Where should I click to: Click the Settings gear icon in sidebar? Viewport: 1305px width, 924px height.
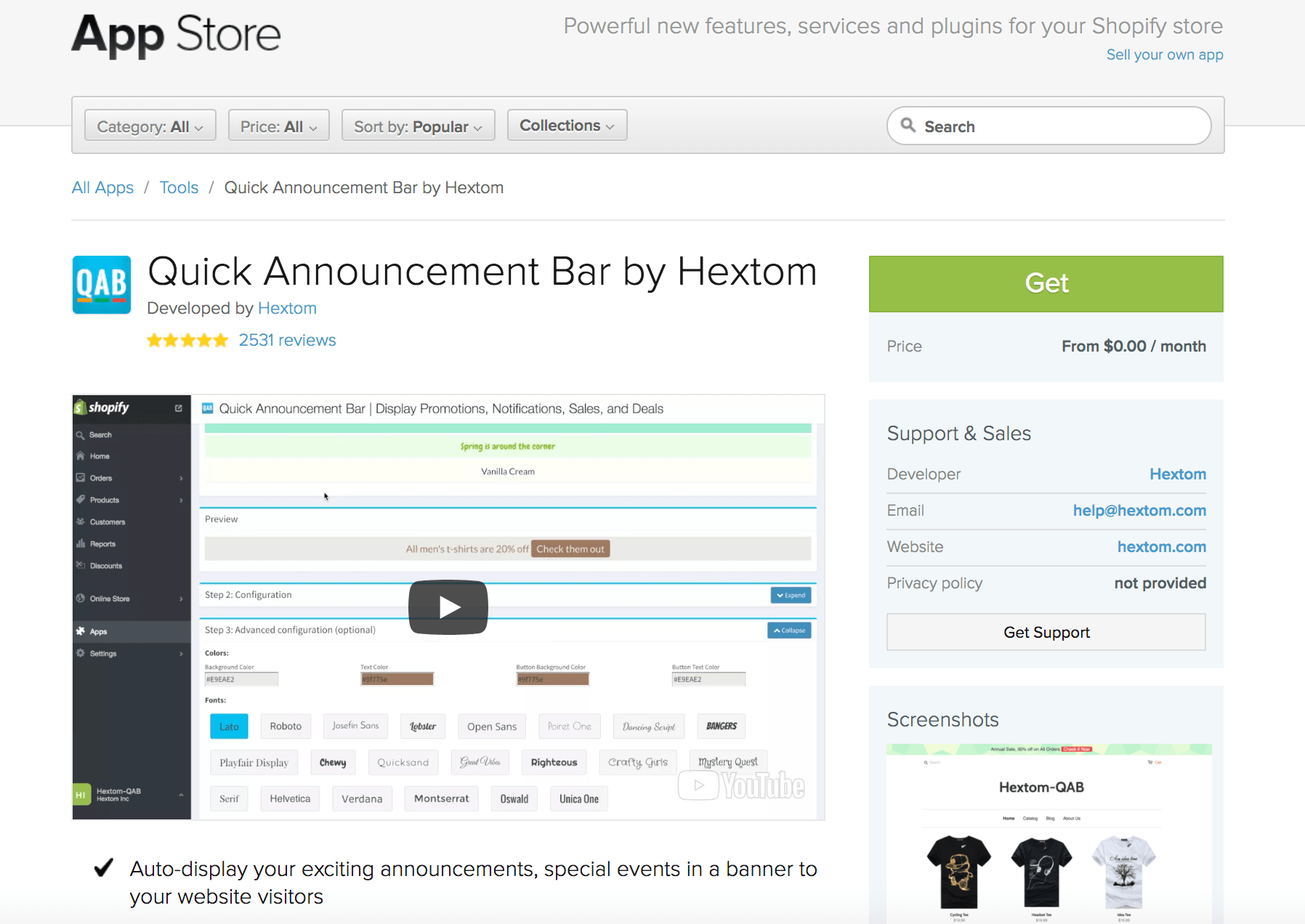81,653
